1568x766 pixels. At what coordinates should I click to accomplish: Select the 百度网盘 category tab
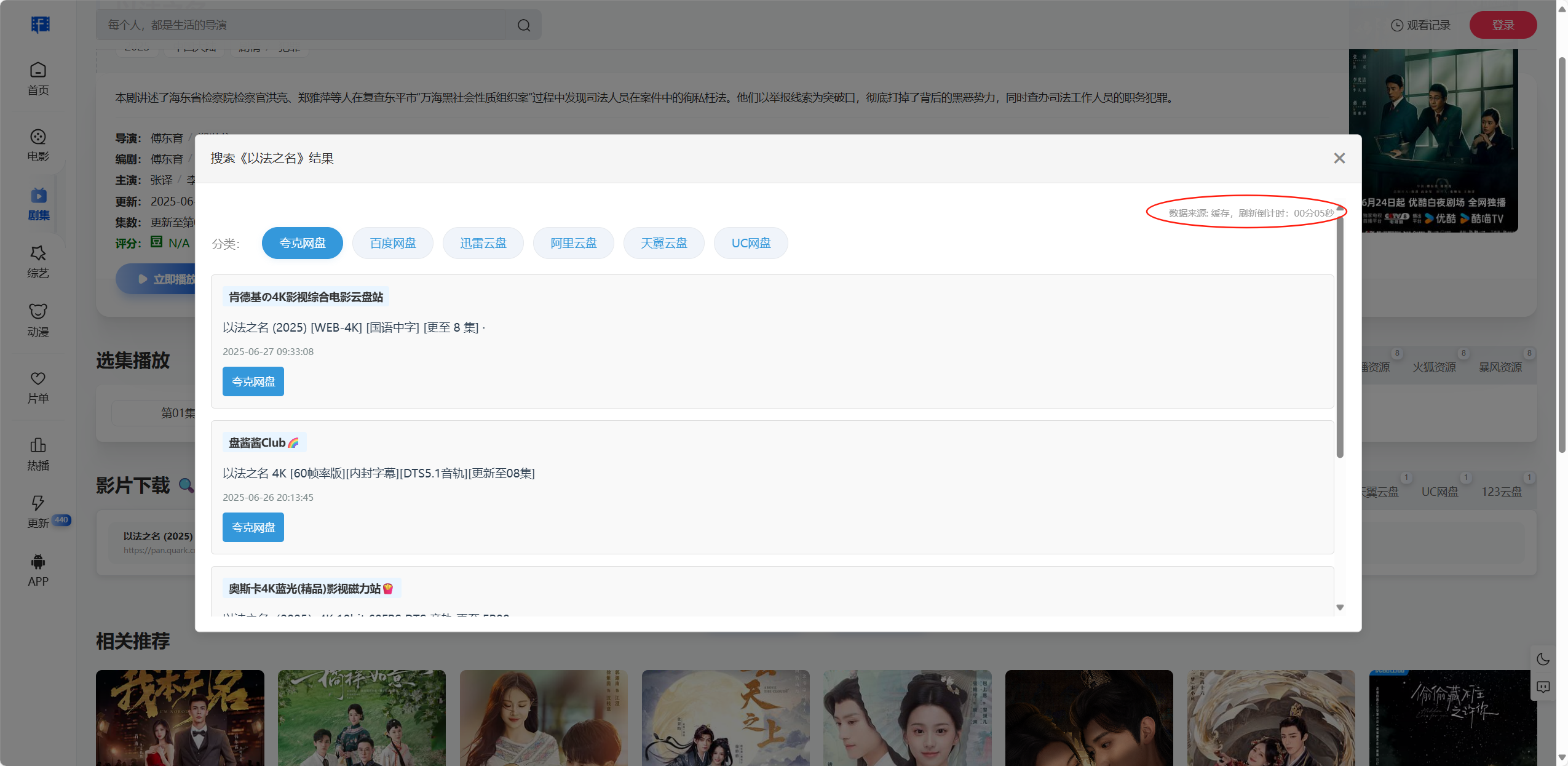click(393, 243)
